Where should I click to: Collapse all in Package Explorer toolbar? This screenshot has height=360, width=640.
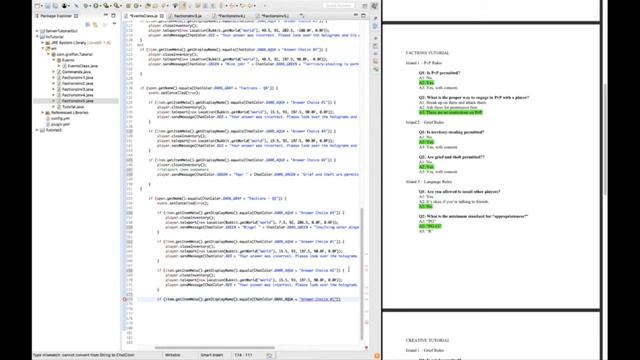pyautogui.click(x=87, y=25)
